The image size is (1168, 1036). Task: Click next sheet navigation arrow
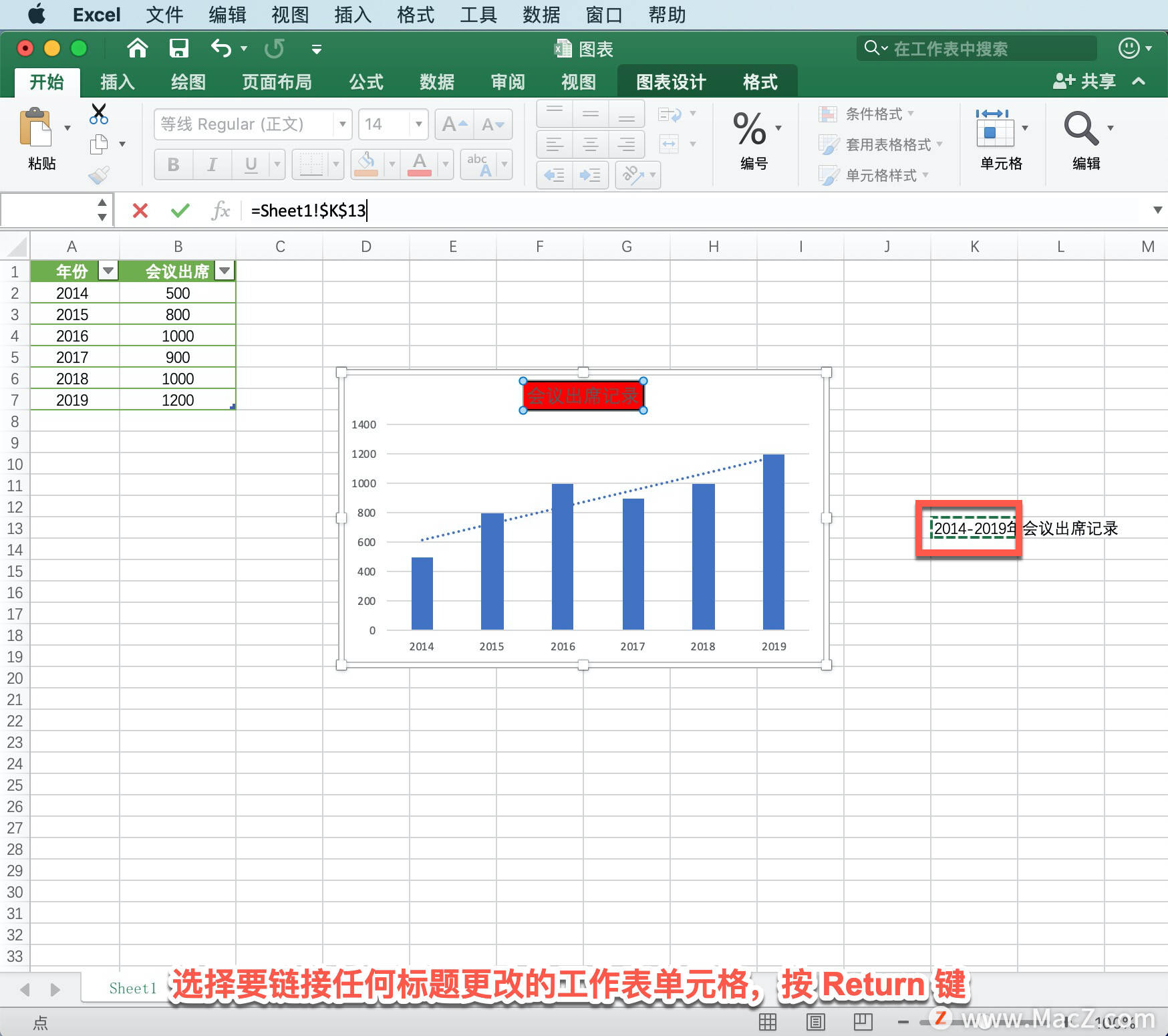click(x=55, y=989)
